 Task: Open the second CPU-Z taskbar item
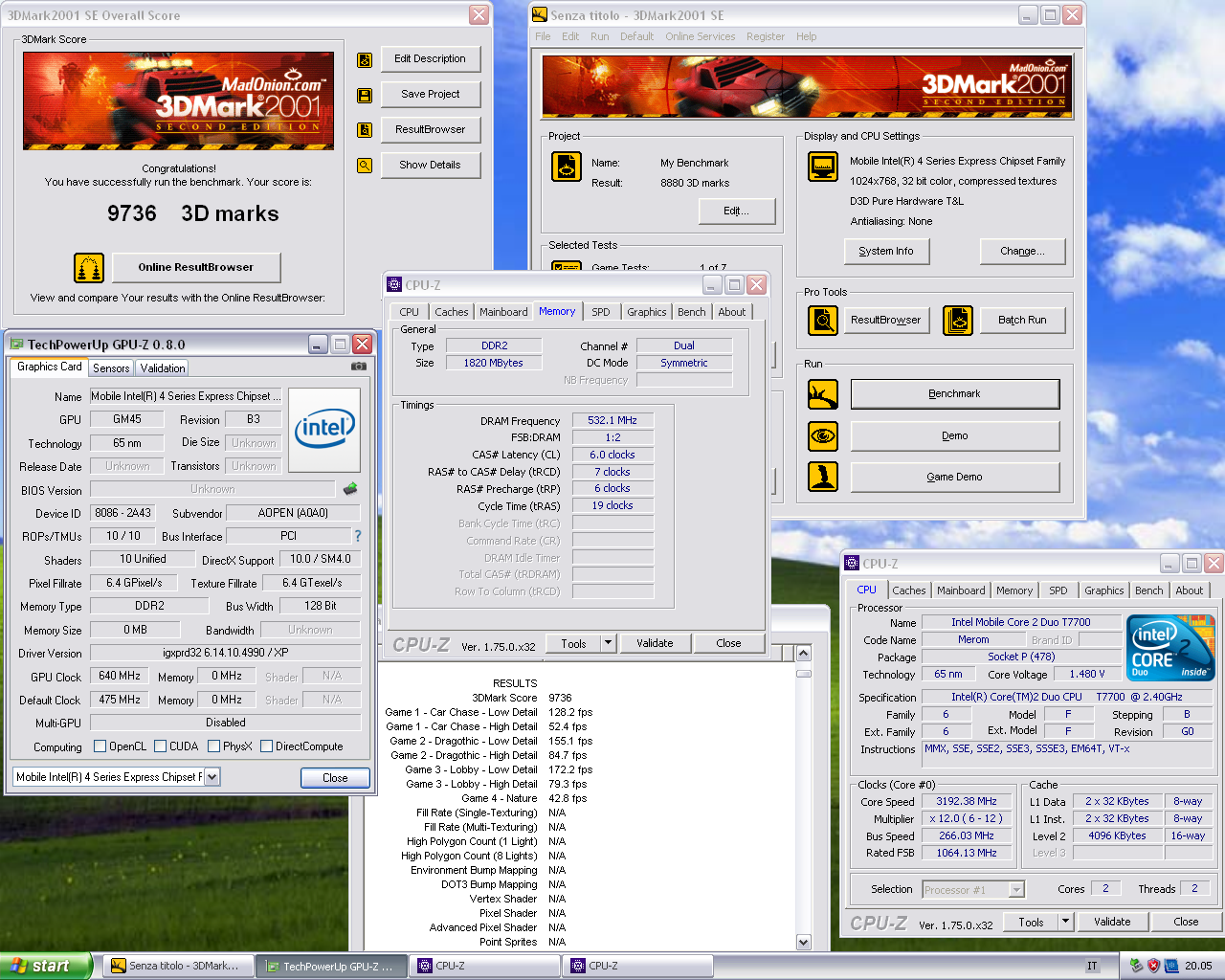point(636,967)
